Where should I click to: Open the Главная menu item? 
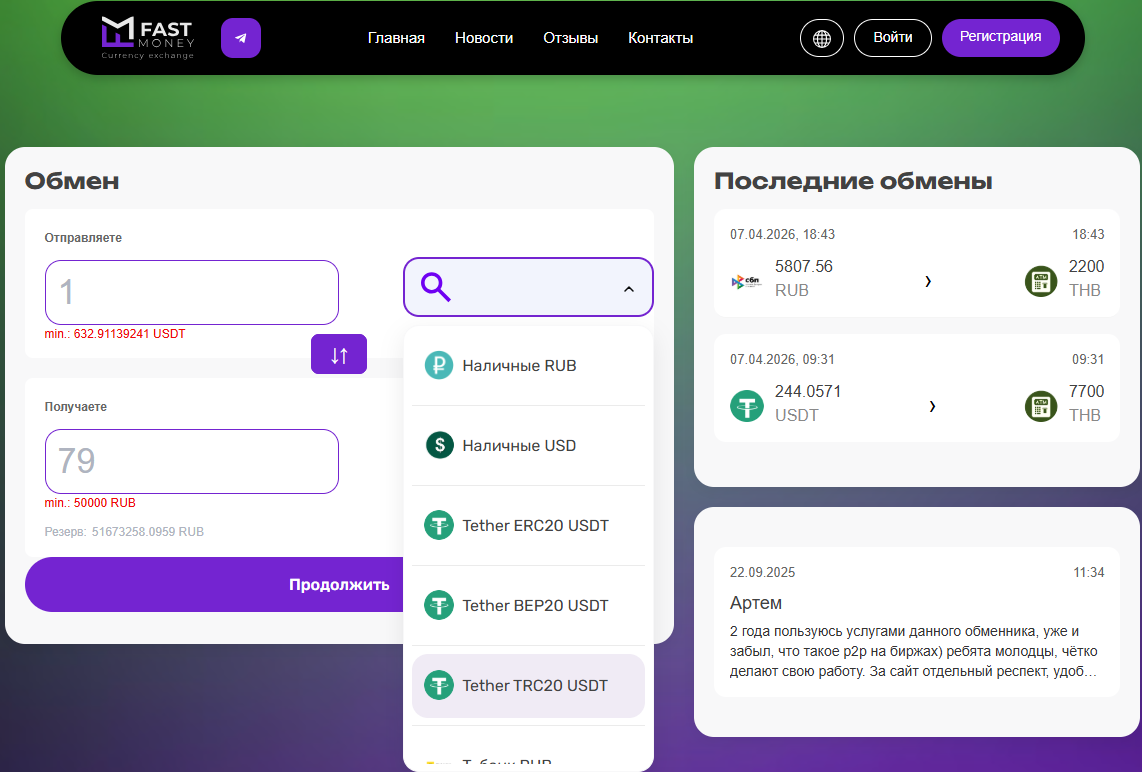[x=396, y=38]
